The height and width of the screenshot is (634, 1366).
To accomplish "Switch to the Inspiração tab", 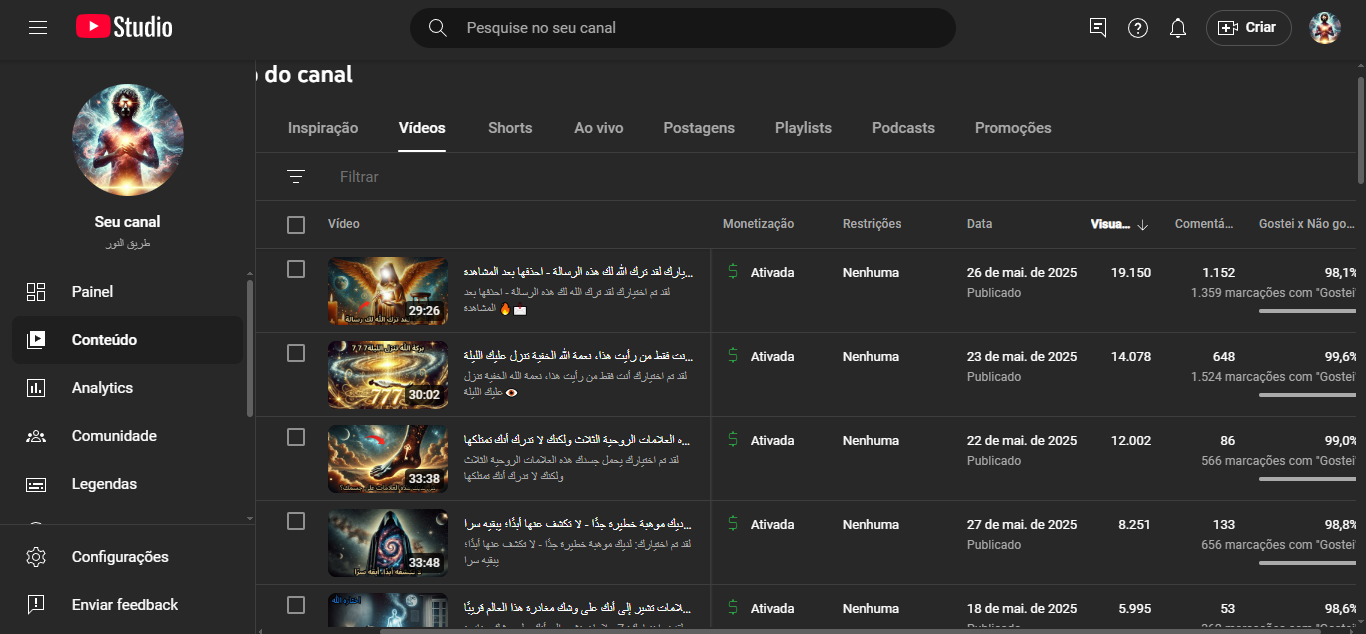I will (x=323, y=128).
